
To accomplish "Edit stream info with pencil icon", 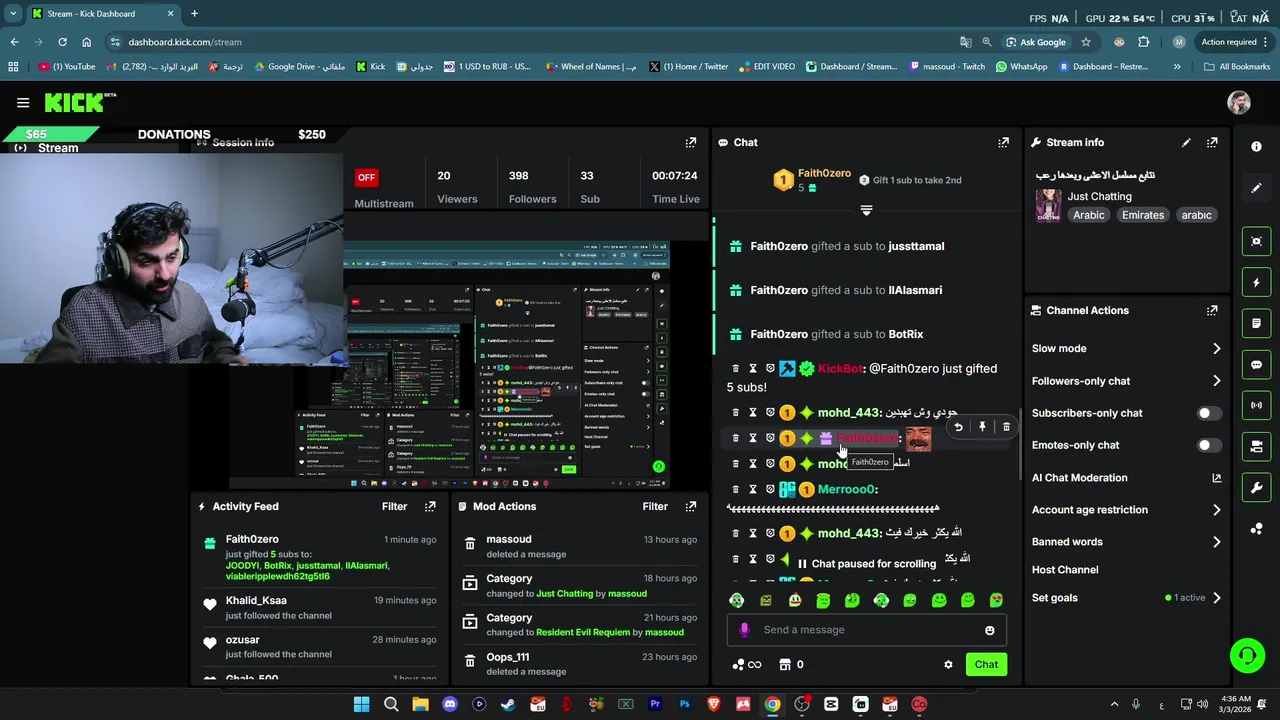I will pyautogui.click(x=1186, y=142).
